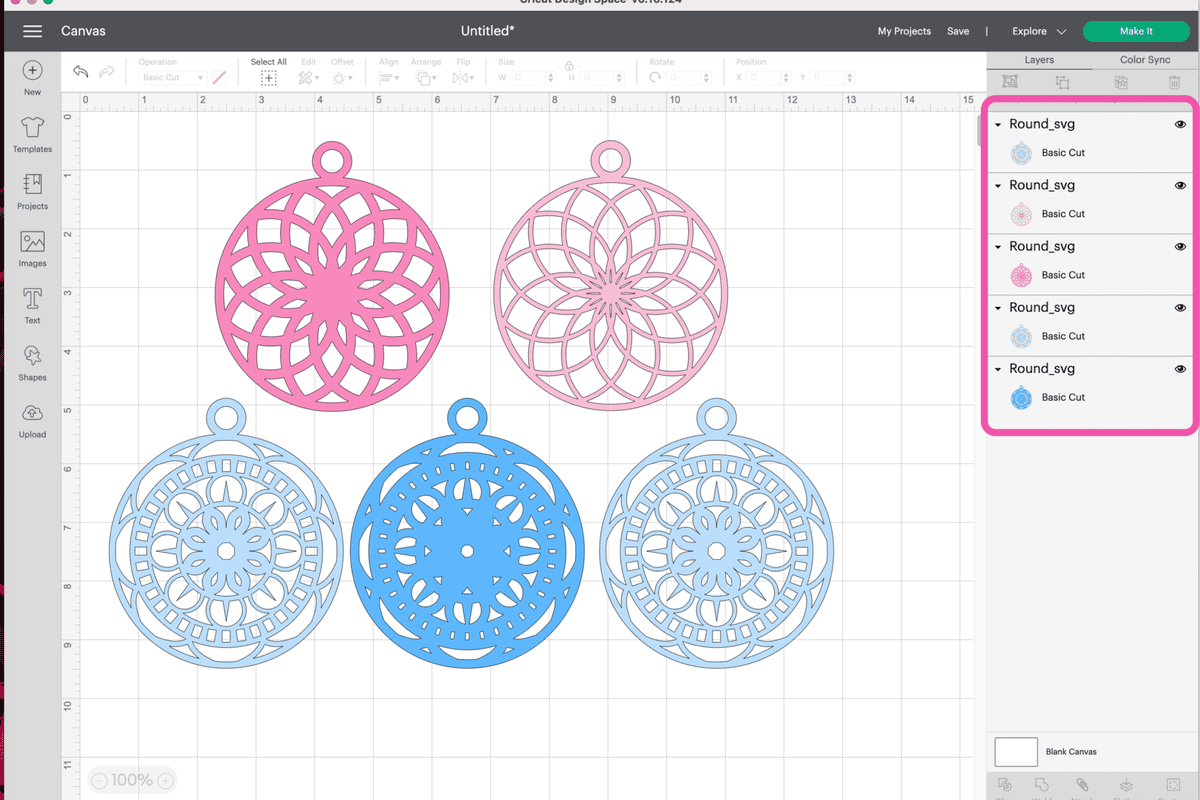
Task: Click Save in the header
Action: (958, 31)
